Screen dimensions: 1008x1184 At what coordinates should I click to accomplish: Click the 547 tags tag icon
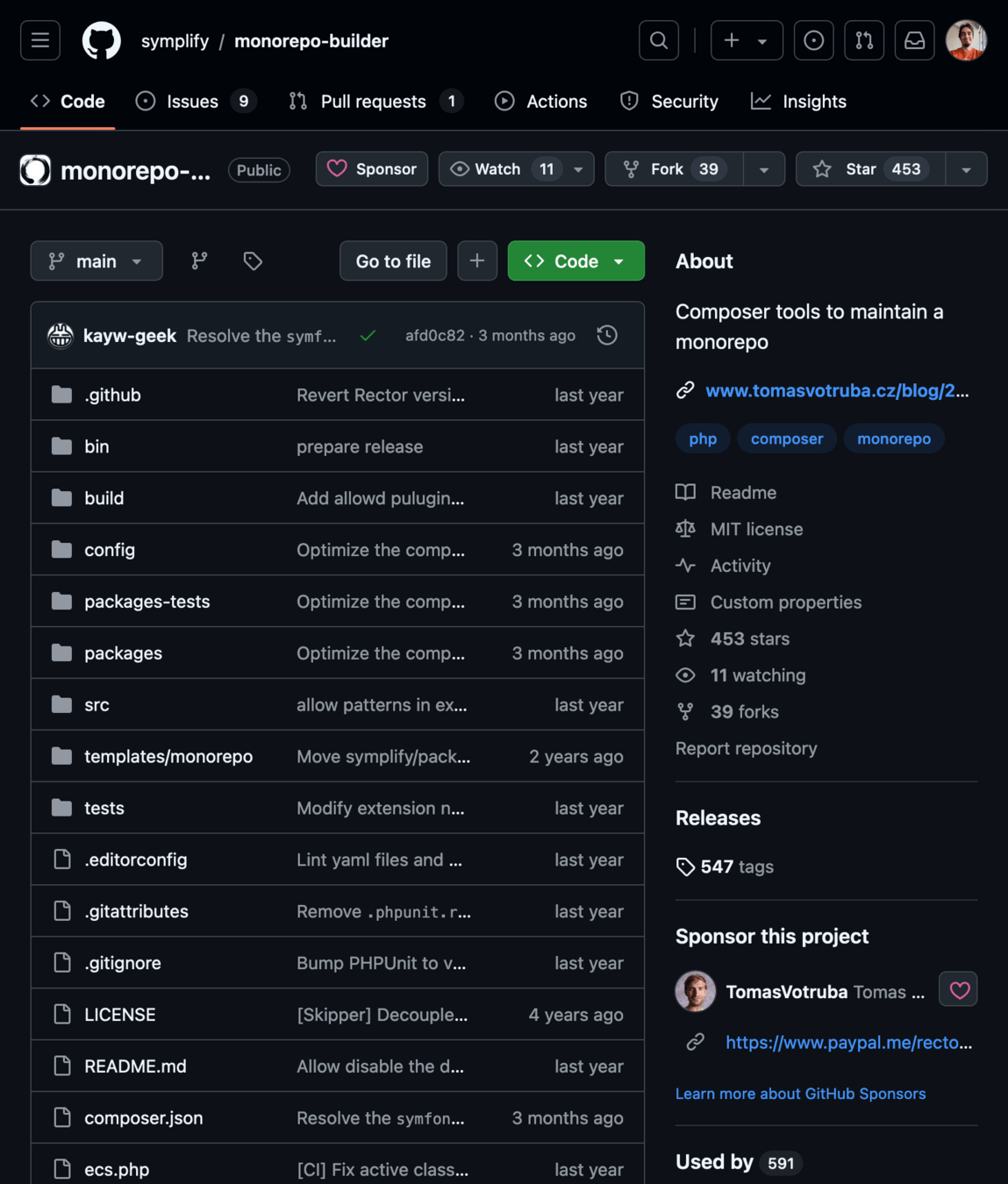[685, 867]
